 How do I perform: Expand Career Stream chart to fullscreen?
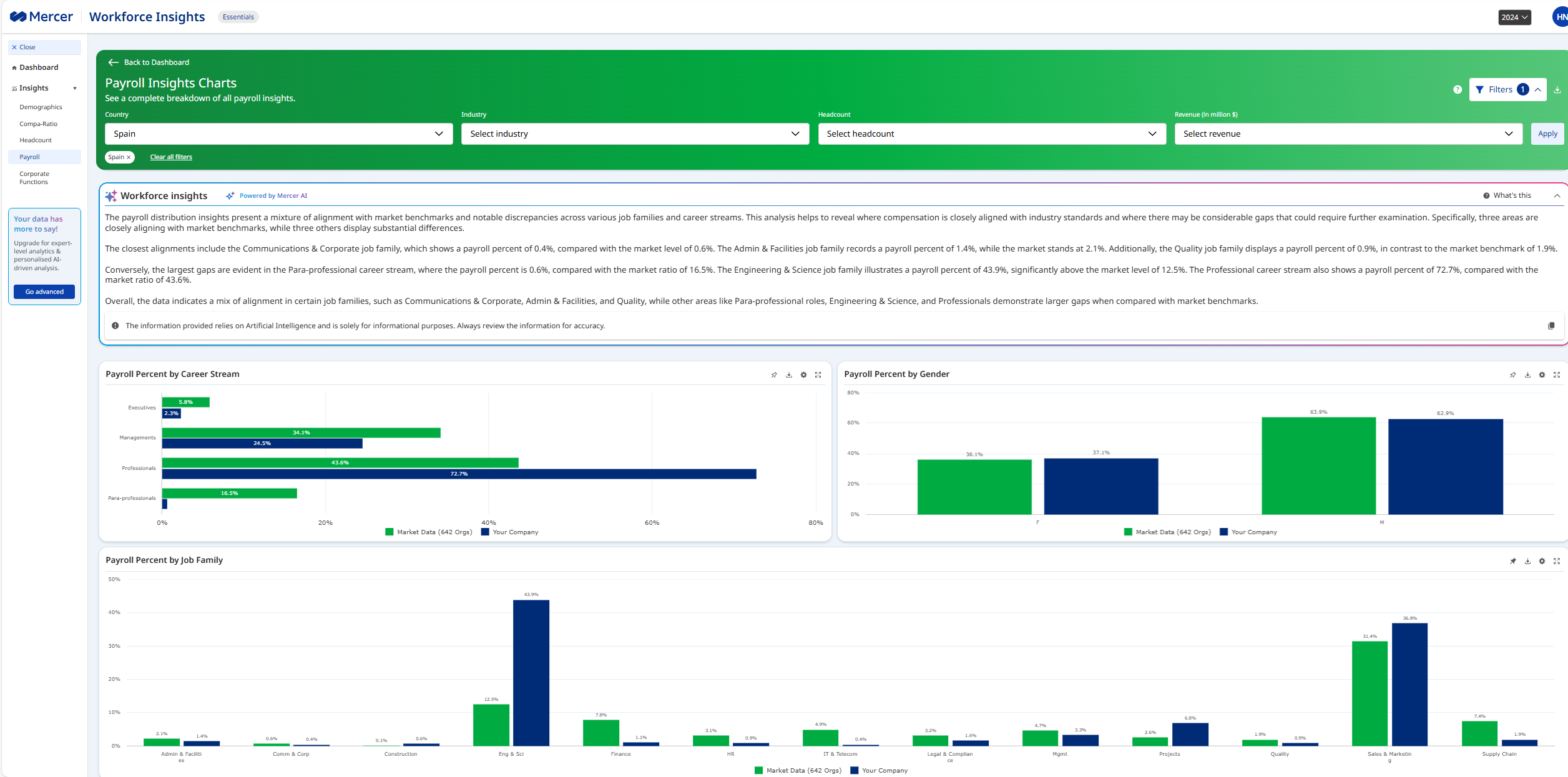818,375
